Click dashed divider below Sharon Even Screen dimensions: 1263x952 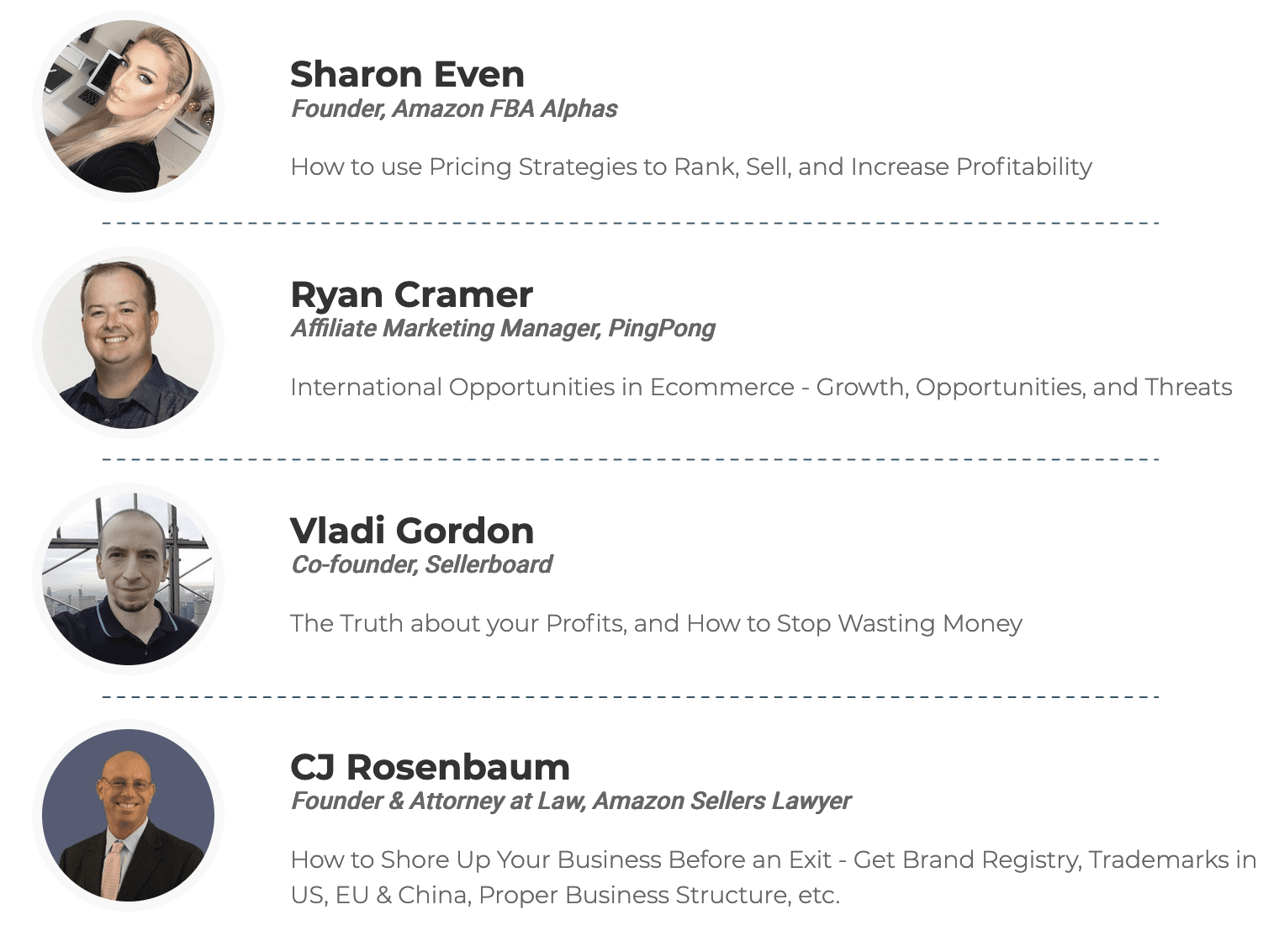[631, 223]
